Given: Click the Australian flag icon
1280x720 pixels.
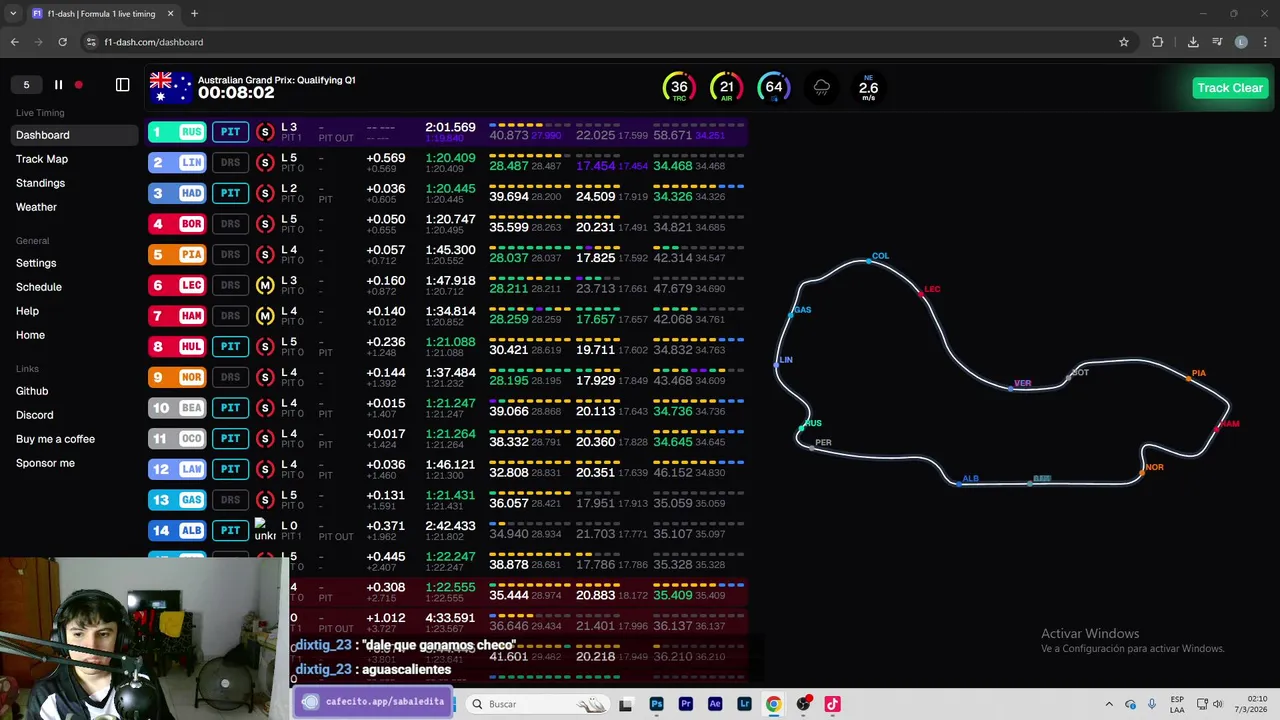Looking at the screenshot, I should point(170,87).
